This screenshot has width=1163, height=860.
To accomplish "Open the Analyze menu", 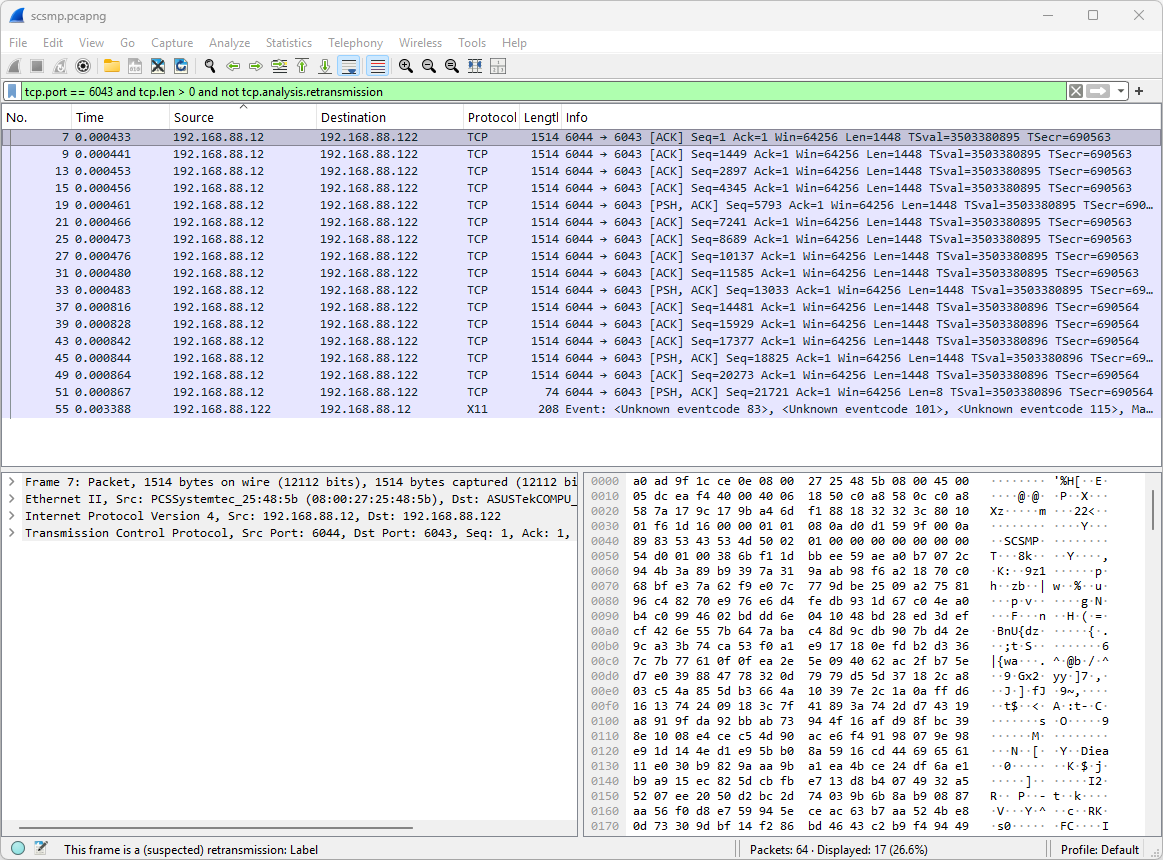I will click(x=229, y=43).
